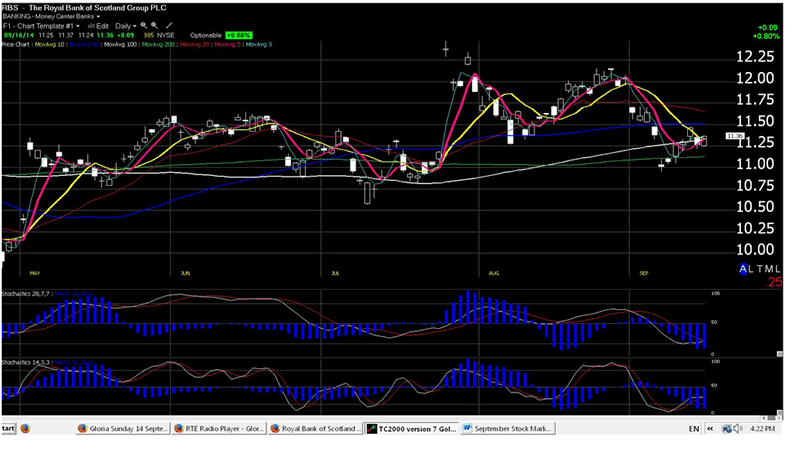Expand the F1 Chart Template #1 dropdown
This screenshot has width=800, height=476.
tap(38, 25)
